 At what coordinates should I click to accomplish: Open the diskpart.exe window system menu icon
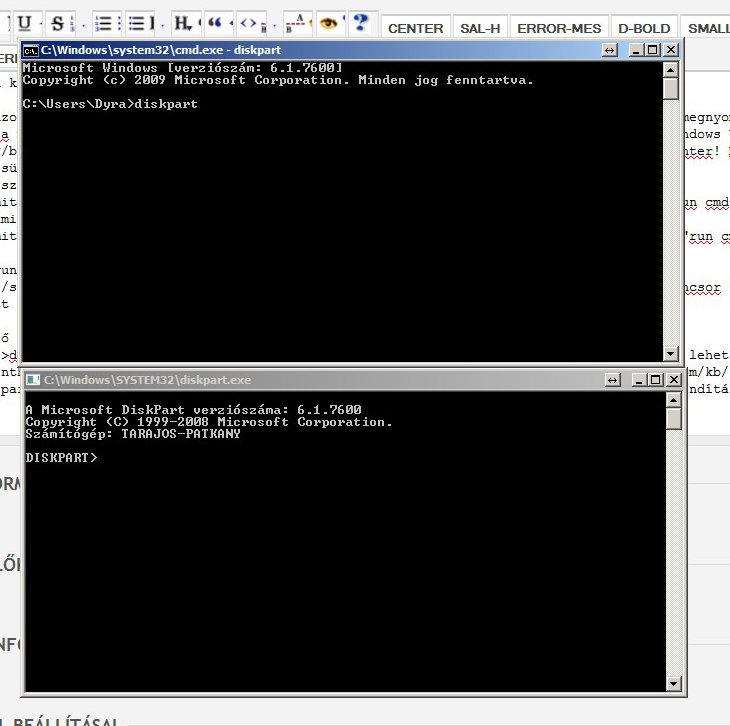coord(33,380)
